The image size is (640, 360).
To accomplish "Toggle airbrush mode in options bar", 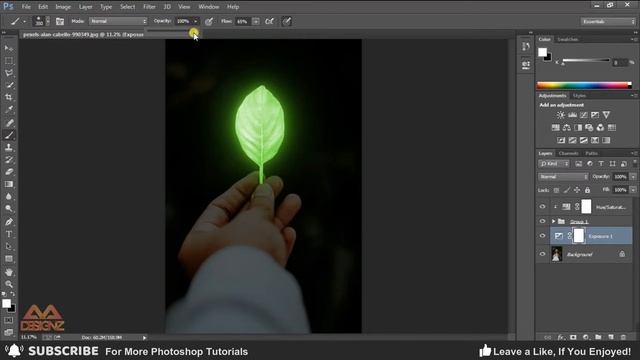I will (x=269, y=22).
